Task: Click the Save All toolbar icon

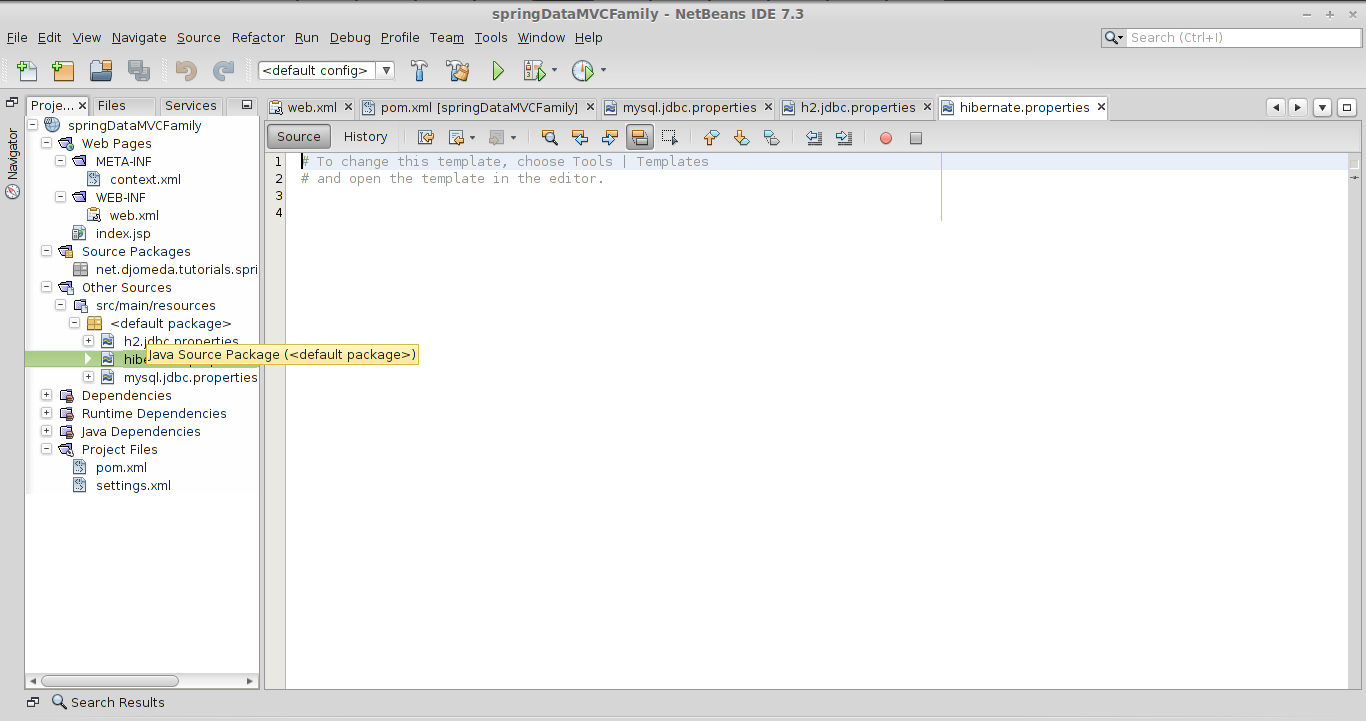Action: [x=139, y=71]
